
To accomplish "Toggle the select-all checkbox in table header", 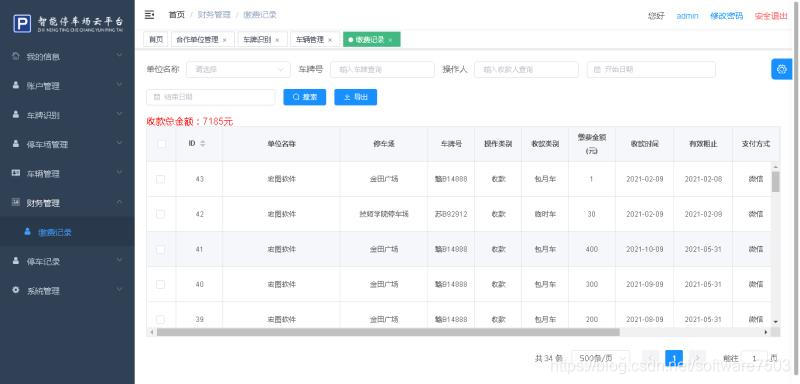I will (161, 144).
